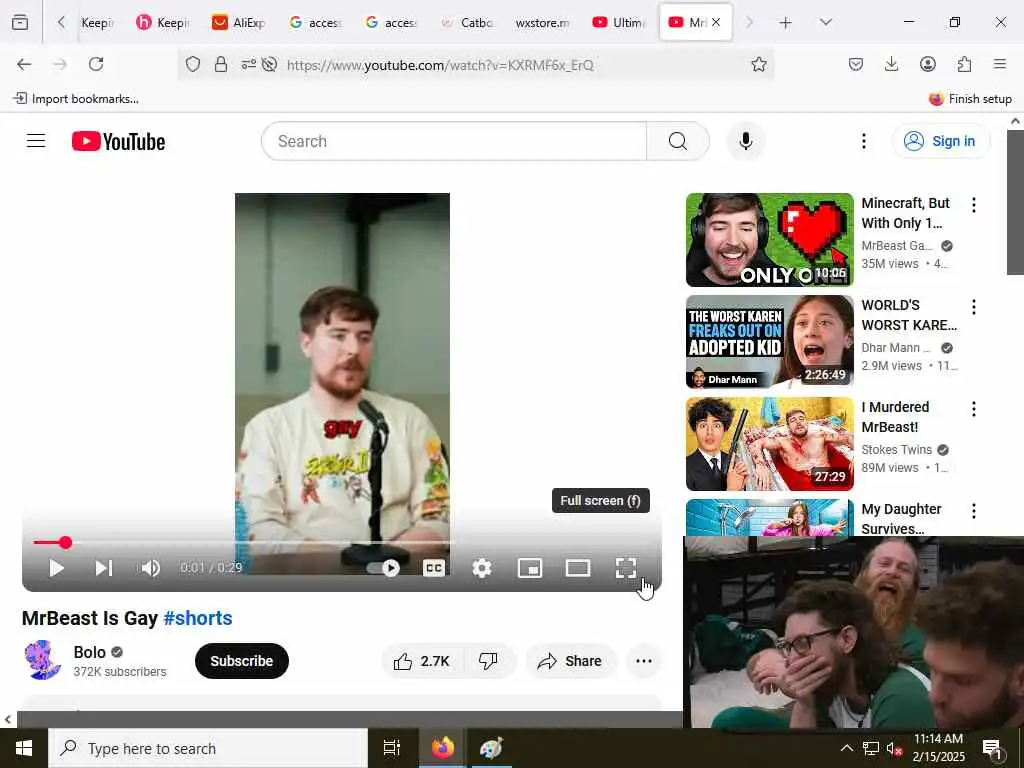Viewport: 1024px width, 768px height.
Task: Click the Share button
Action: [569, 662]
